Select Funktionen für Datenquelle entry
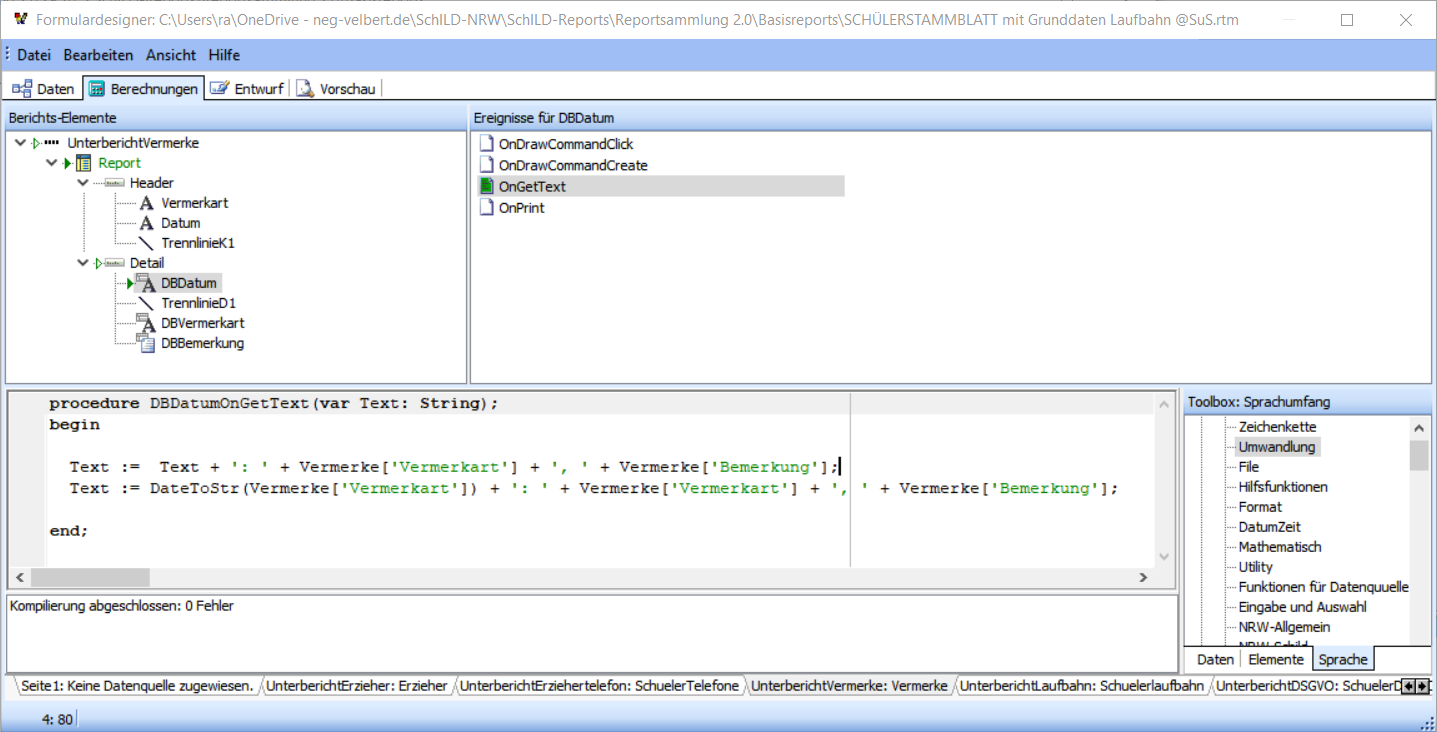 click(x=1323, y=587)
